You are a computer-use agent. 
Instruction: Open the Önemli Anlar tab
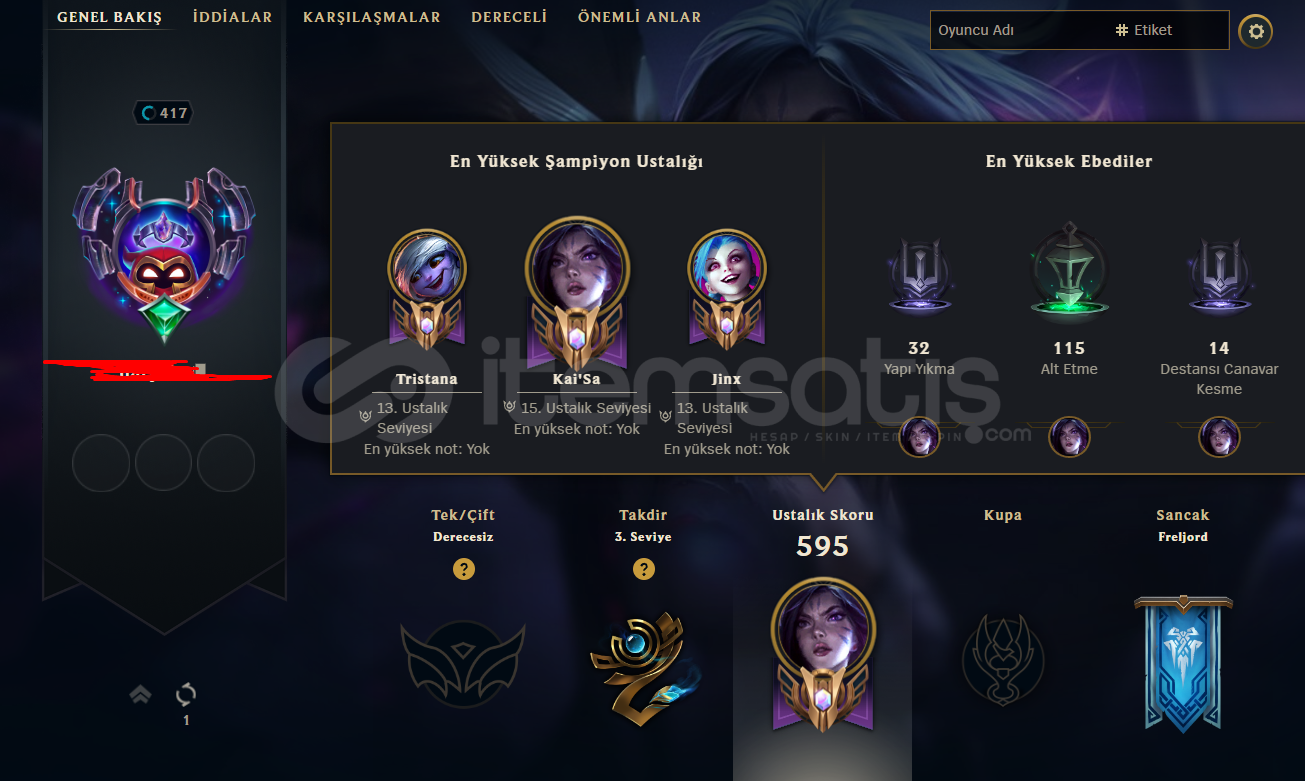point(640,17)
